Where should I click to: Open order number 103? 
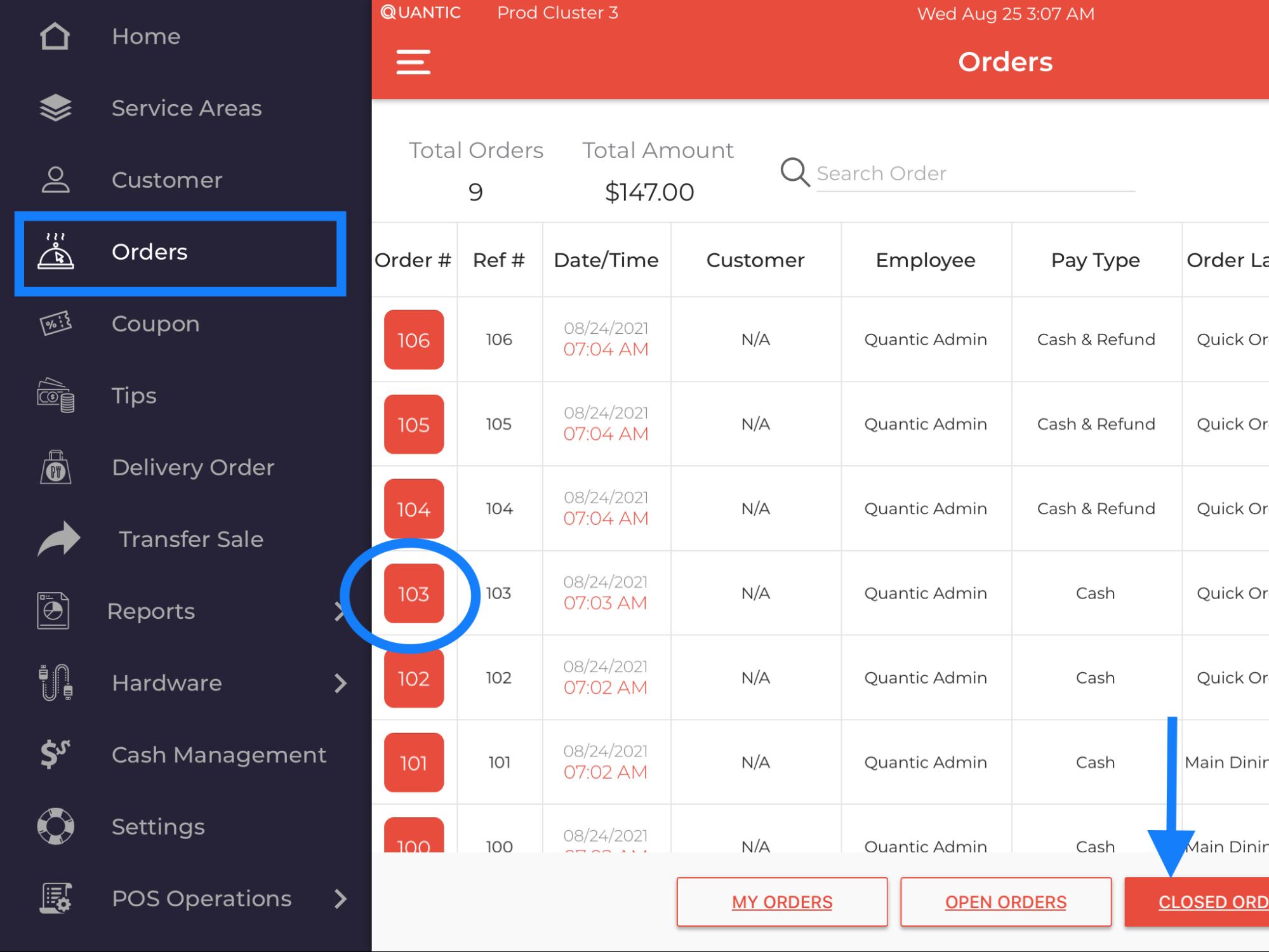[413, 593]
